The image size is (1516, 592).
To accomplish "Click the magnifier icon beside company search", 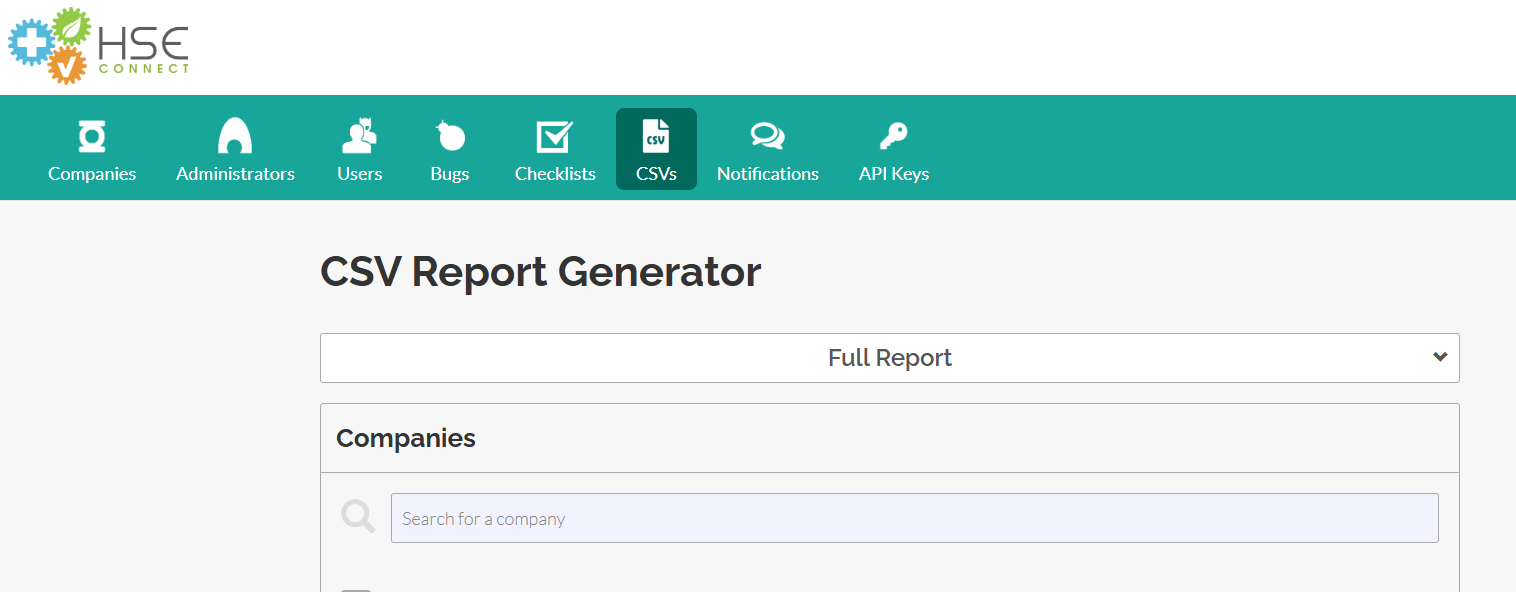I will [x=358, y=517].
